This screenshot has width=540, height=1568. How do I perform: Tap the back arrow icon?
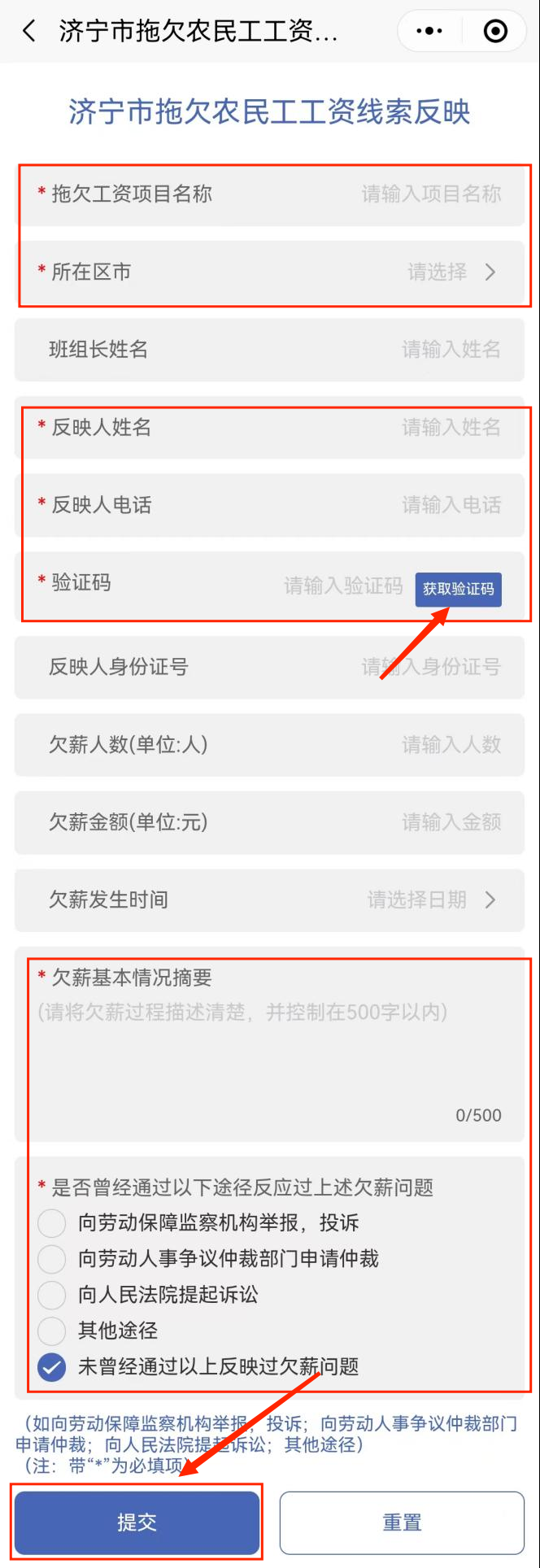click(29, 32)
